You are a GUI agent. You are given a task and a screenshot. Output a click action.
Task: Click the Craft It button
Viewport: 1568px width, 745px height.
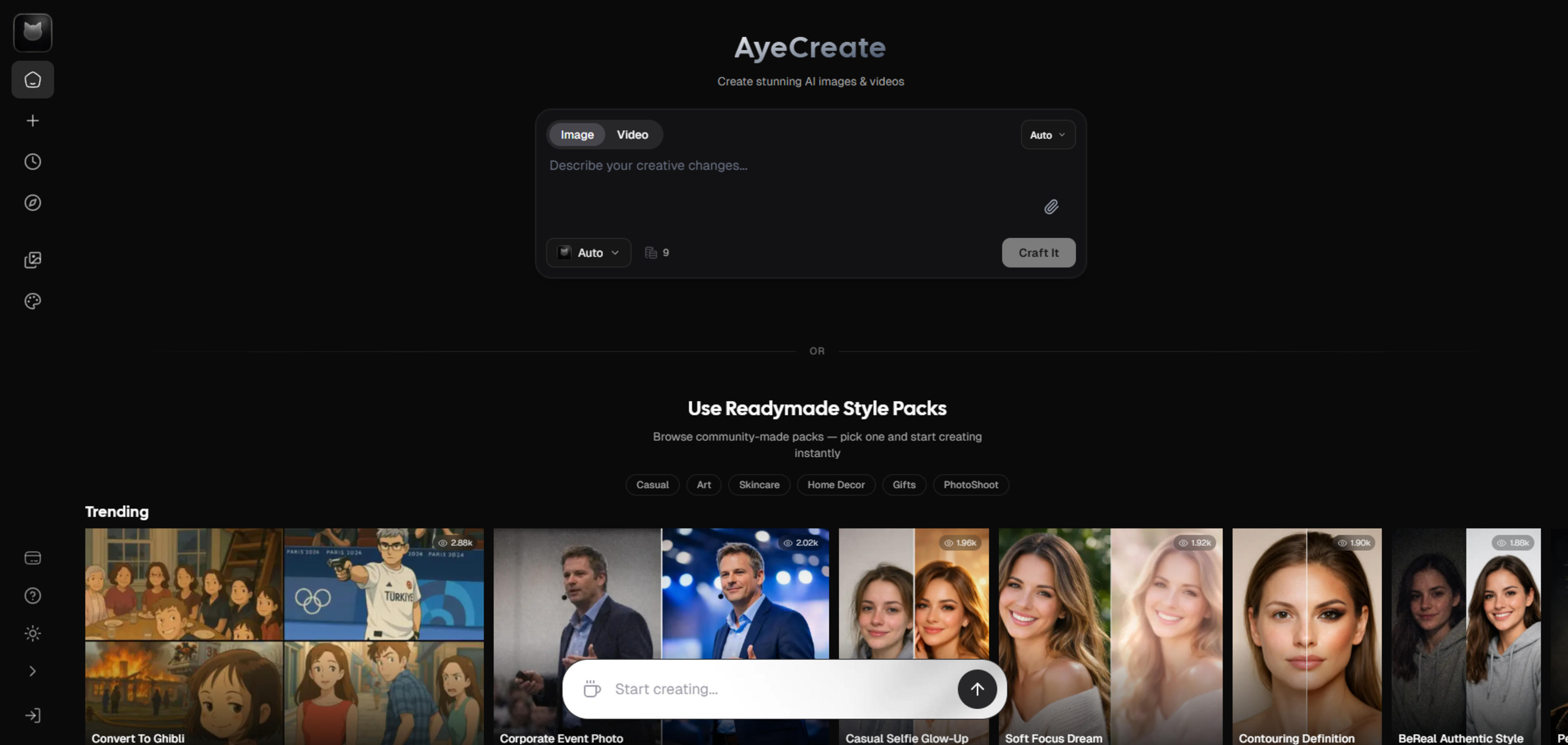click(x=1038, y=252)
